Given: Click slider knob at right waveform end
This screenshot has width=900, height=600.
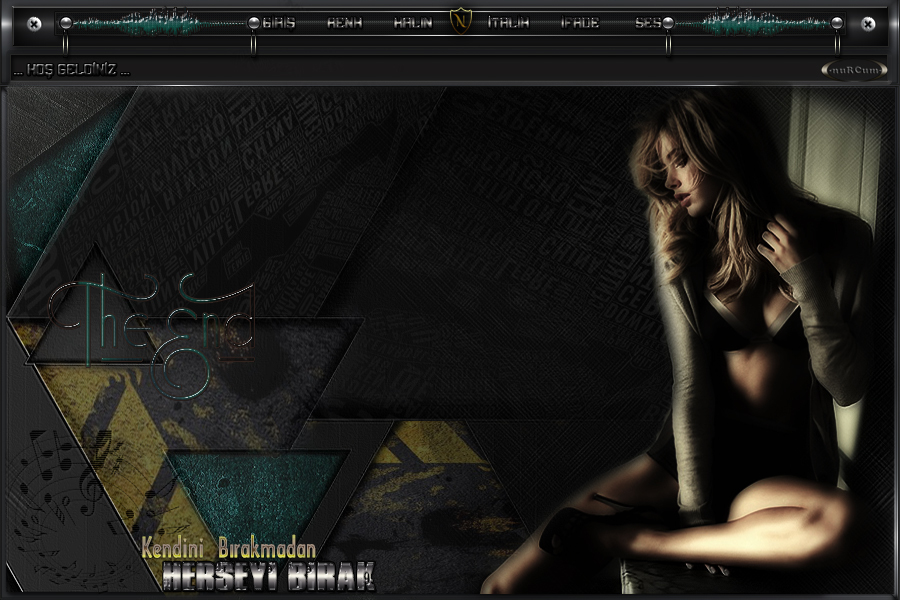Looking at the screenshot, I should [x=837, y=22].
